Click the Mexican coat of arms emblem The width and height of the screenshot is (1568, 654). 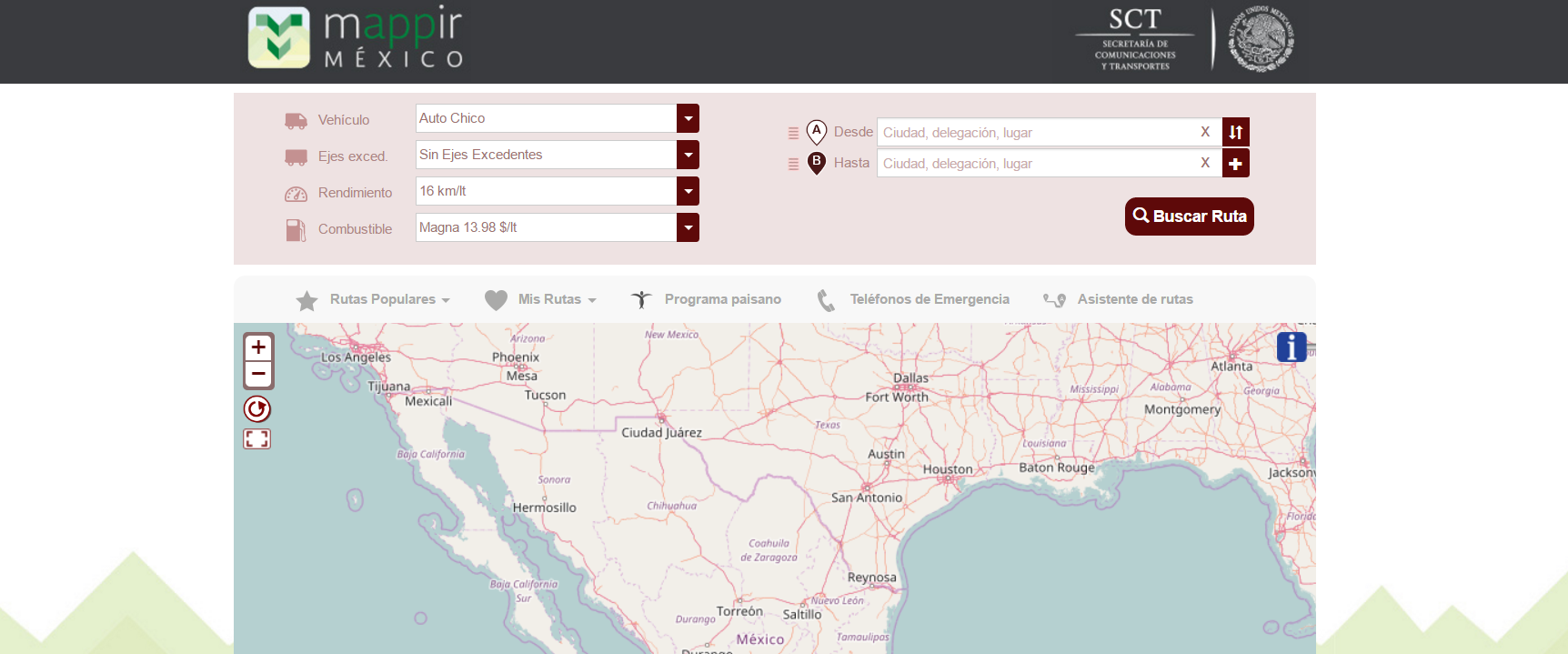pos(1261,39)
